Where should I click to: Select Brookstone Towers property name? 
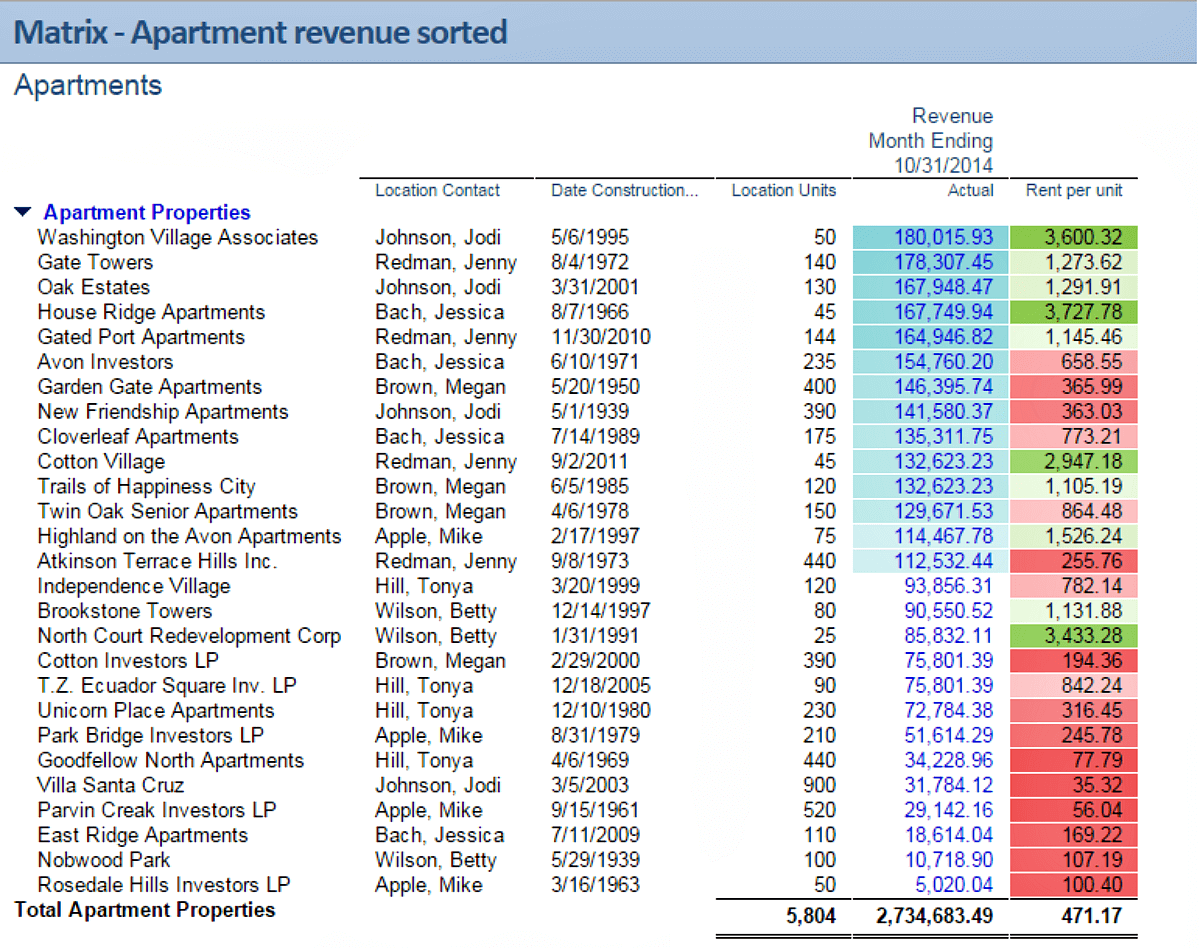125,611
